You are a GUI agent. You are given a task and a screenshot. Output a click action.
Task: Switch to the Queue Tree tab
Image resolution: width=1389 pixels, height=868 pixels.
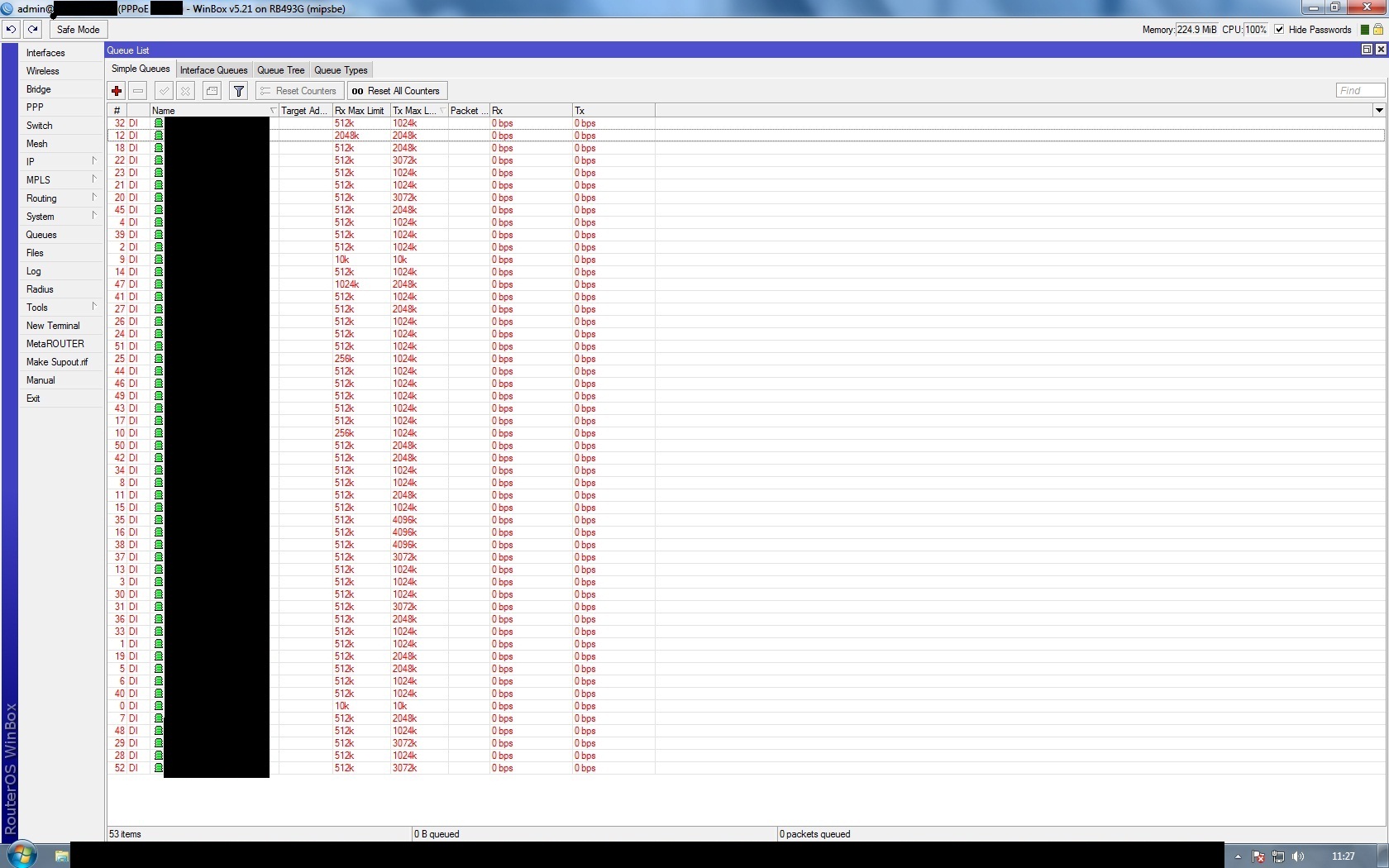tap(281, 70)
